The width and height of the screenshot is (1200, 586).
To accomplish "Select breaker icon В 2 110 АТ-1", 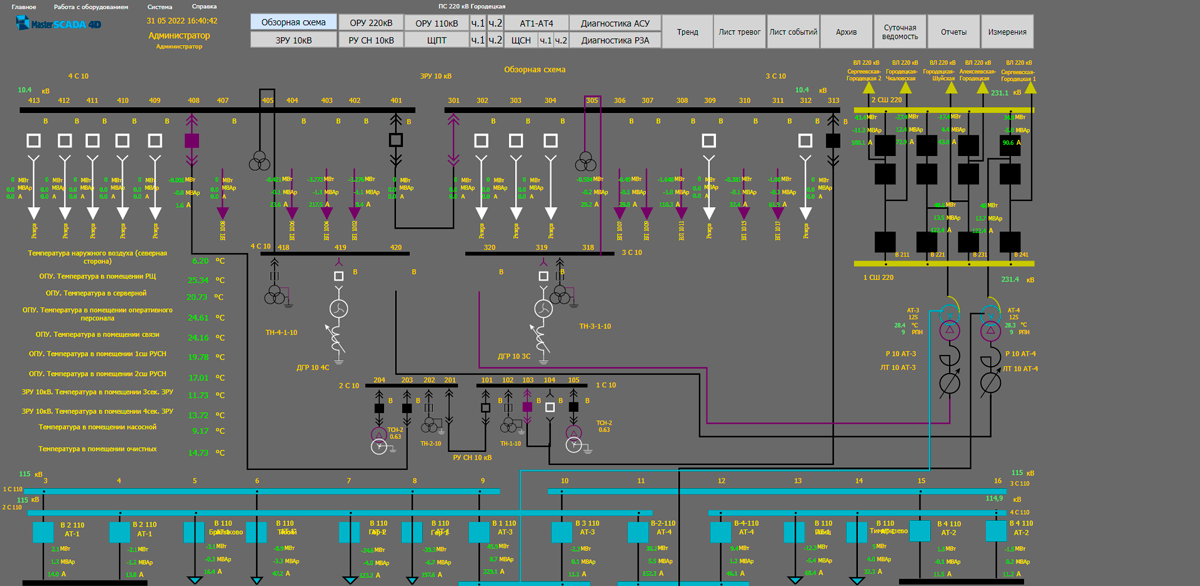I will click(43, 530).
